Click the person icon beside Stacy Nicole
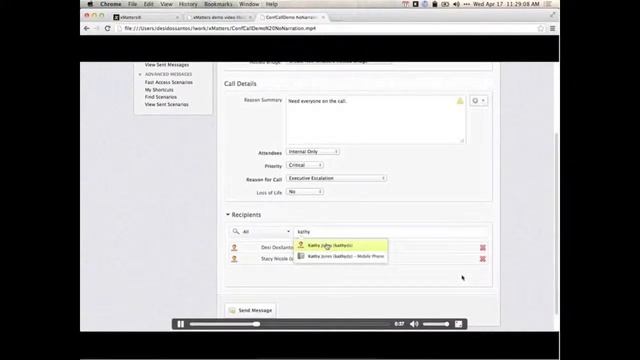This screenshot has height=360, width=640. click(234, 259)
